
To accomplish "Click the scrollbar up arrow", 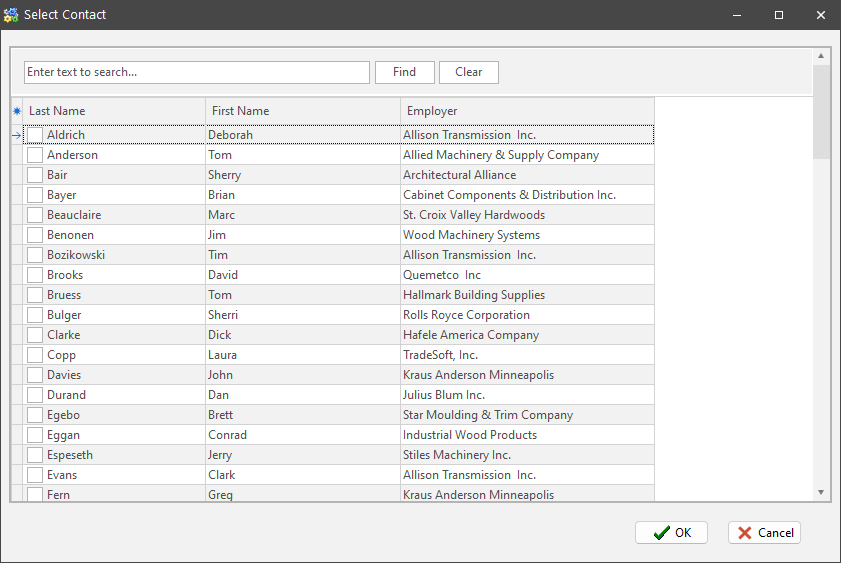I will pos(821,56).
